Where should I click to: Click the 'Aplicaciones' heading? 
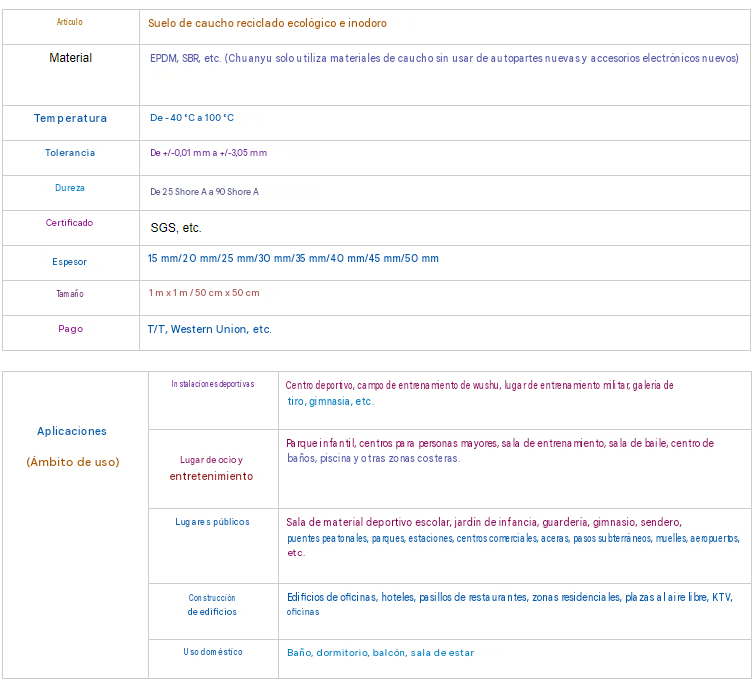(x=72, y=431)
